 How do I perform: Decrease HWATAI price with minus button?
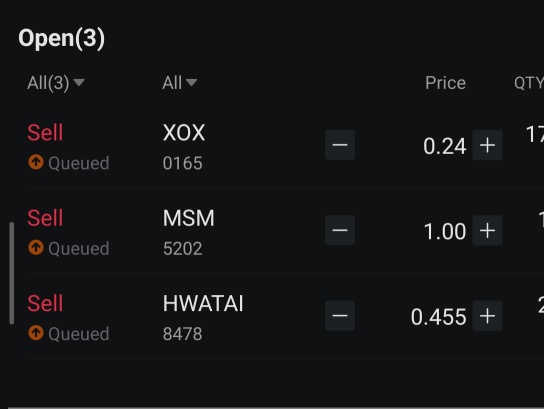(340, 316)
